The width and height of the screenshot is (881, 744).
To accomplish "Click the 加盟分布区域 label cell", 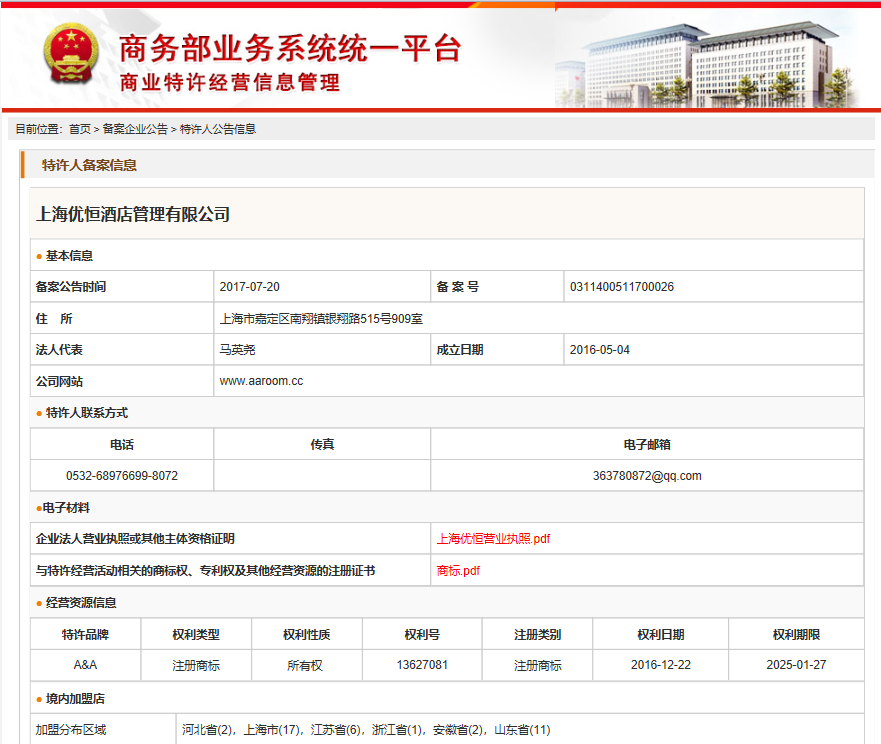I will [x=103, y=730].
